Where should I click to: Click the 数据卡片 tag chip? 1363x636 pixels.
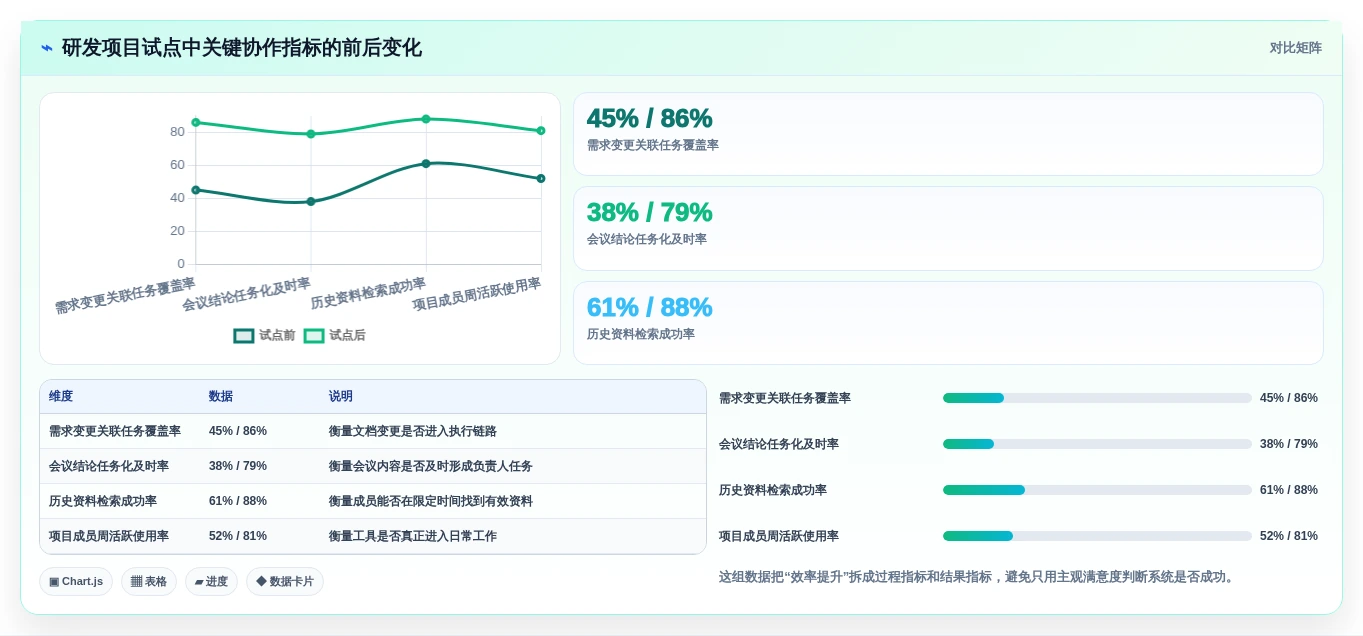tap(285, 582)
